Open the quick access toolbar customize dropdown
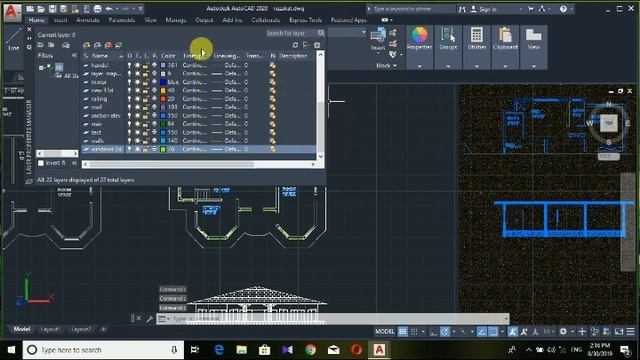 click(140, 9)
